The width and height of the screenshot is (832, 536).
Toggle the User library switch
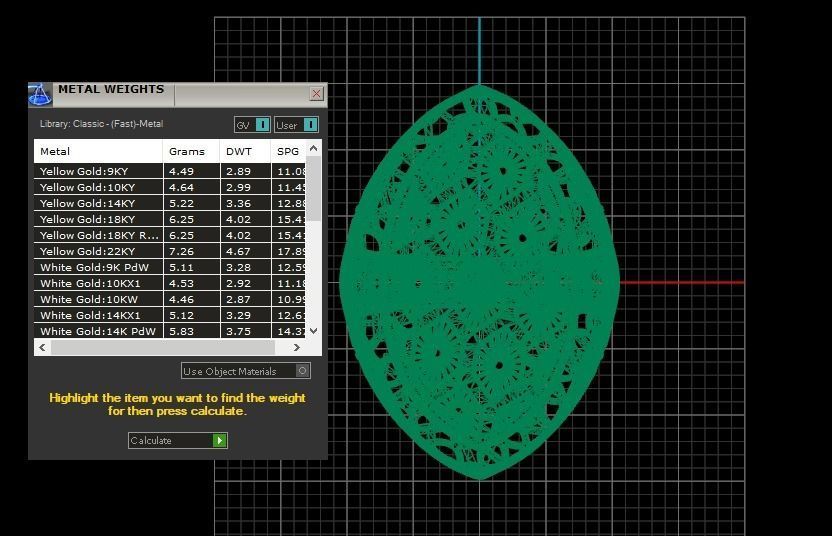[296, 125]
